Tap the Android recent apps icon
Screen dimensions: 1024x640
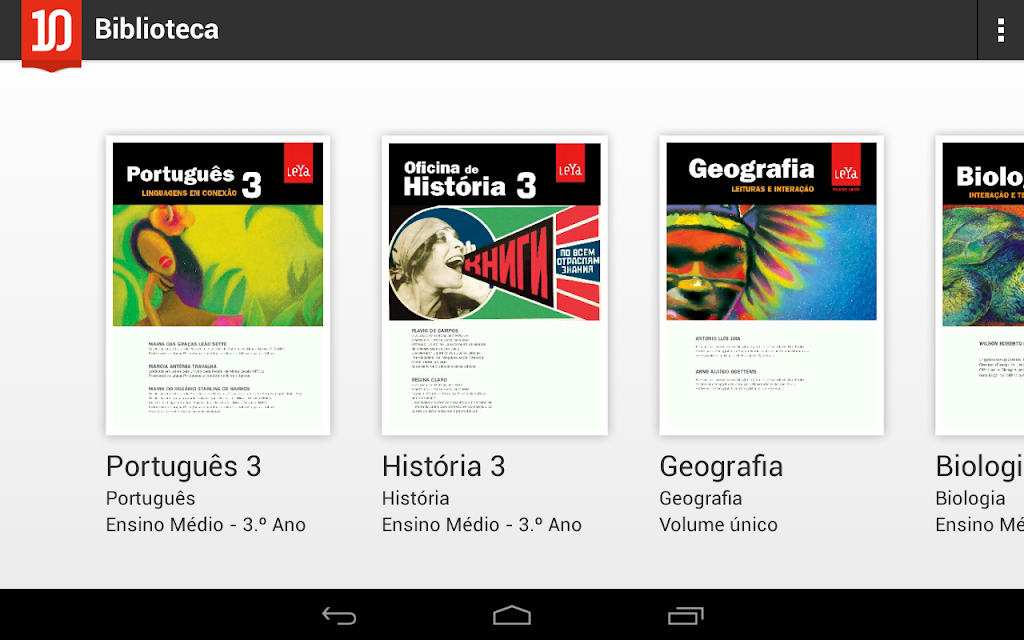(x=685, y=616)
